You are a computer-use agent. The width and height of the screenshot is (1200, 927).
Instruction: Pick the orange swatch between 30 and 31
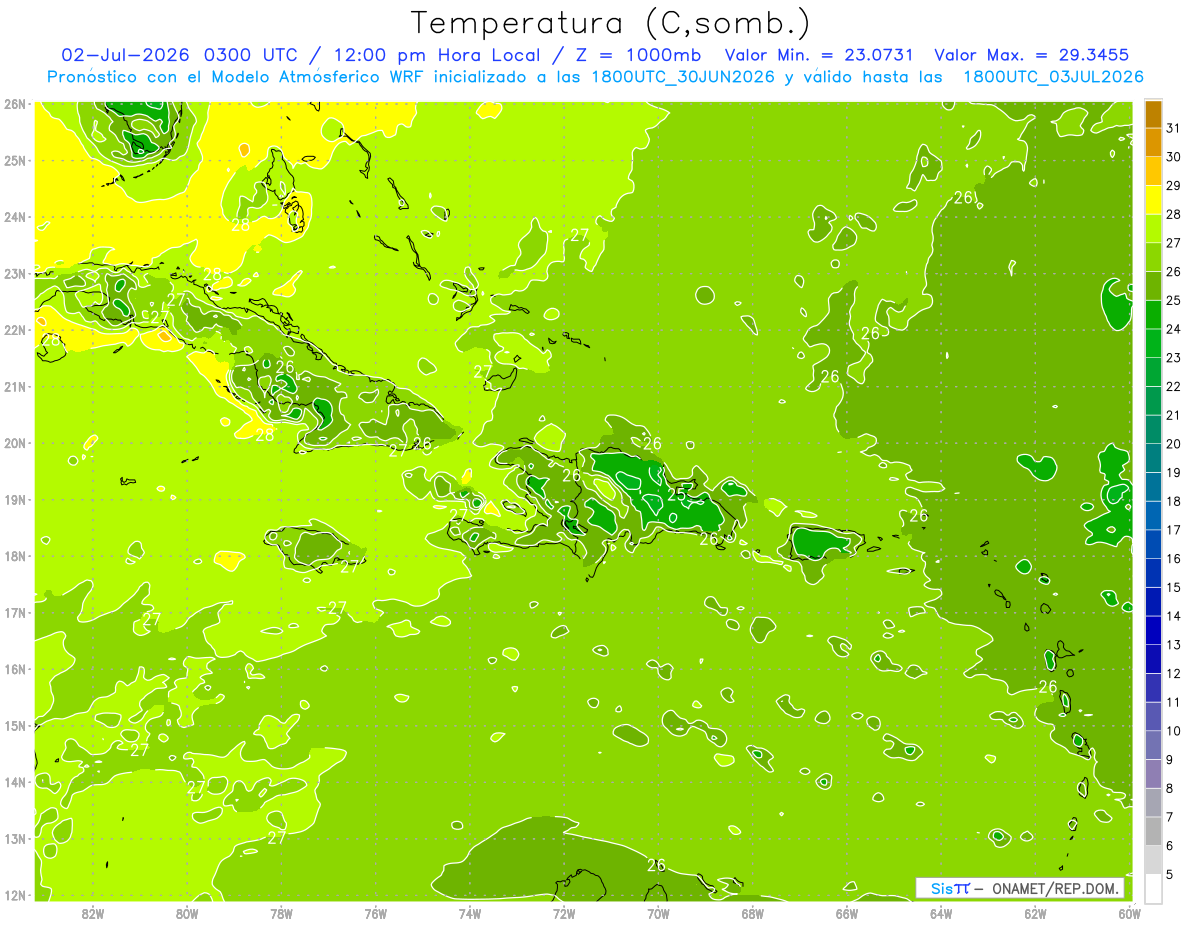1153,142
